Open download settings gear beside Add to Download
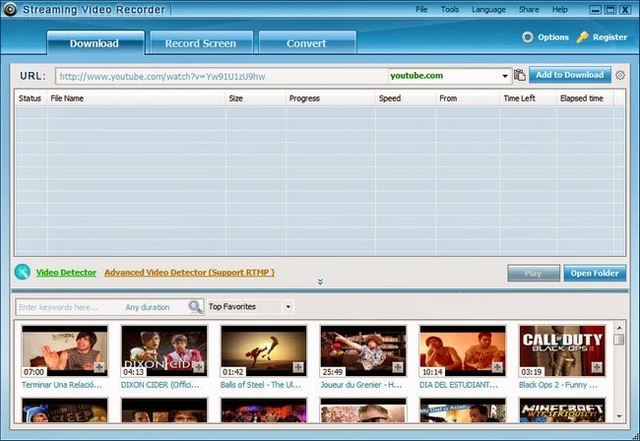 (x=620, y=75)
